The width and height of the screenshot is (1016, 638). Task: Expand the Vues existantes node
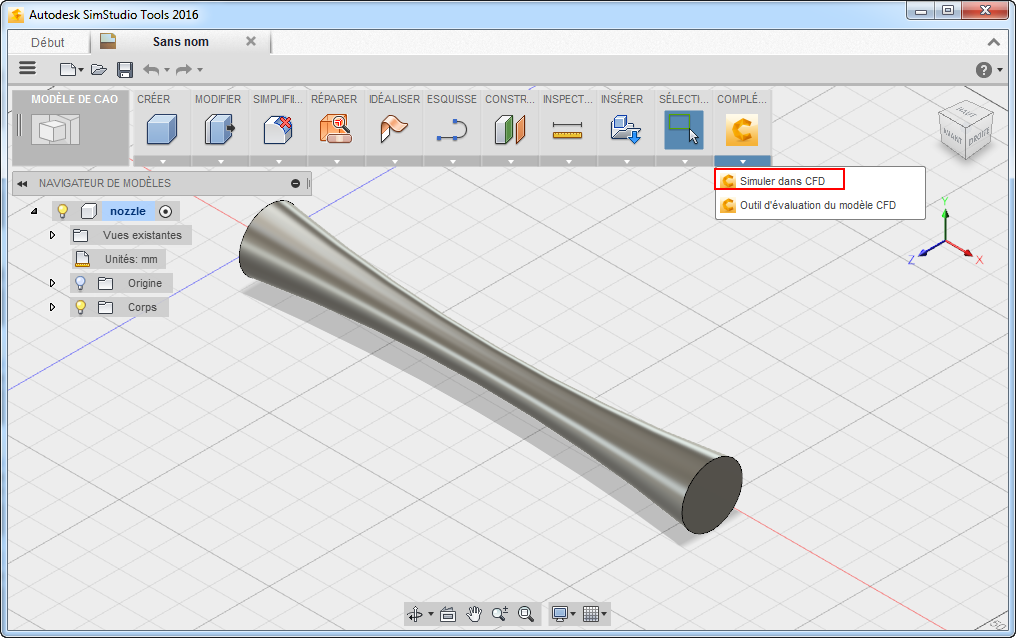52,235
